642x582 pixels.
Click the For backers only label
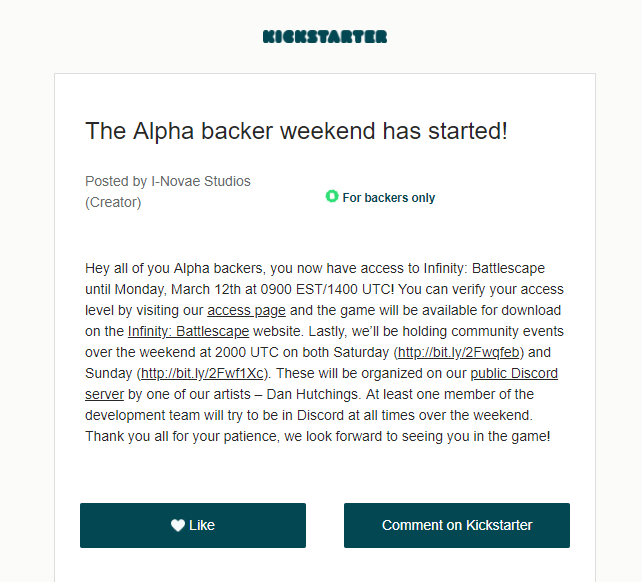(x=389, y=198)
